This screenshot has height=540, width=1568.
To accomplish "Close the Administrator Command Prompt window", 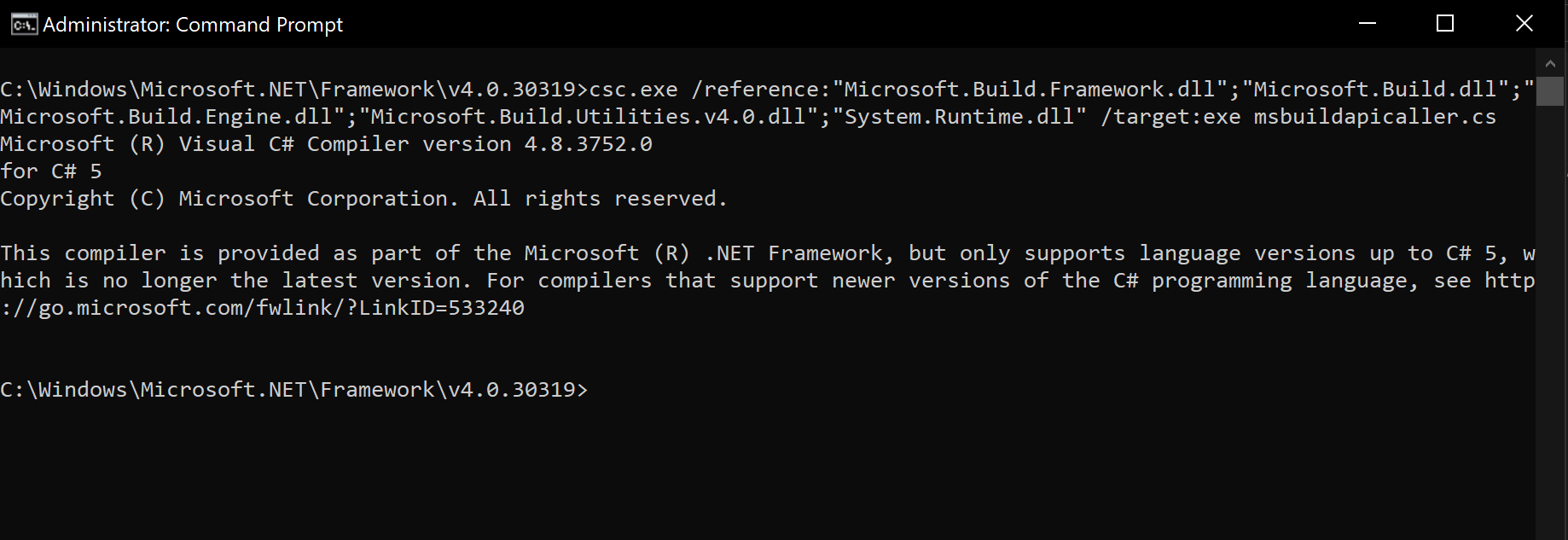I will [x=1524, y=24].
